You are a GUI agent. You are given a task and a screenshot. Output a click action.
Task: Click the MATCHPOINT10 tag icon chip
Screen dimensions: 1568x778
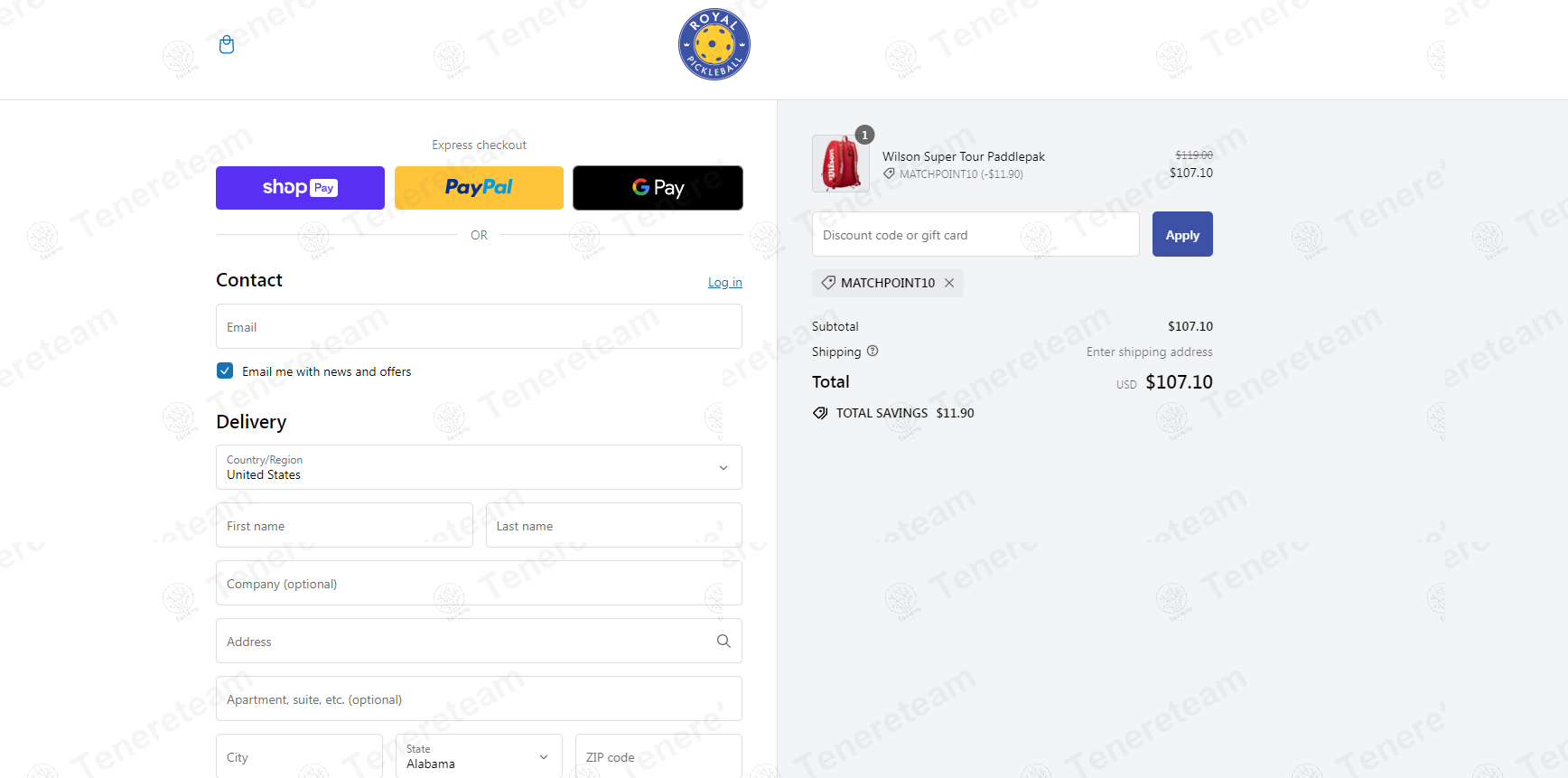coord(828,283)
